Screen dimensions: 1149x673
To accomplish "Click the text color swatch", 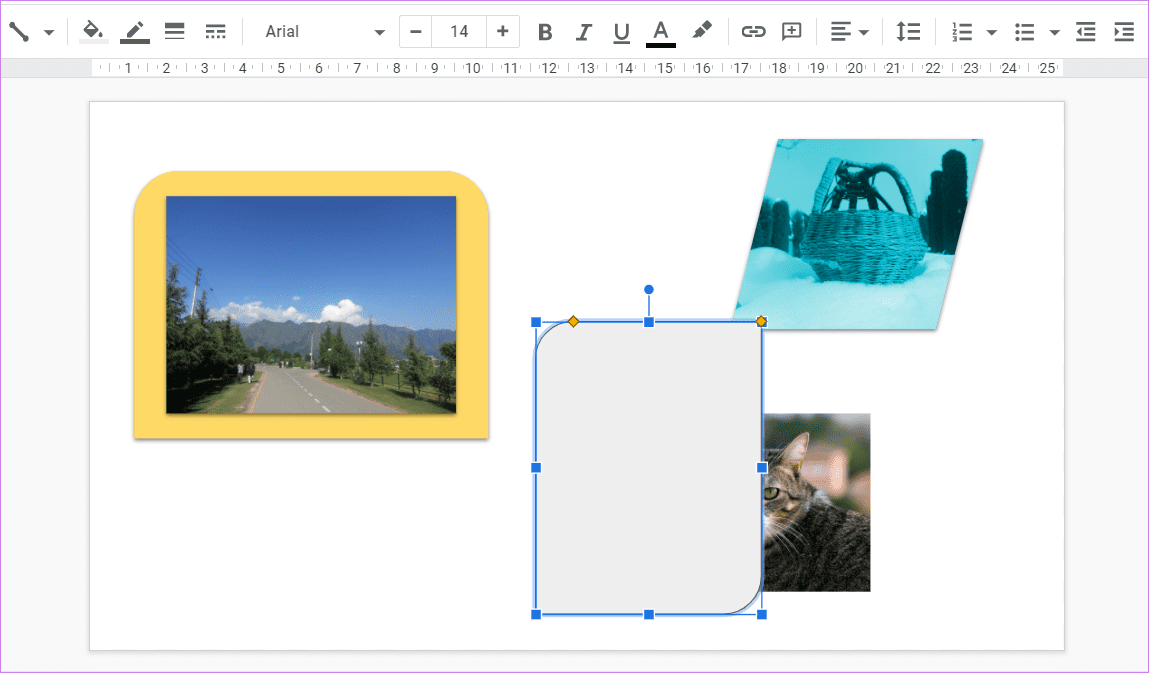I will [x=660, y=31].
